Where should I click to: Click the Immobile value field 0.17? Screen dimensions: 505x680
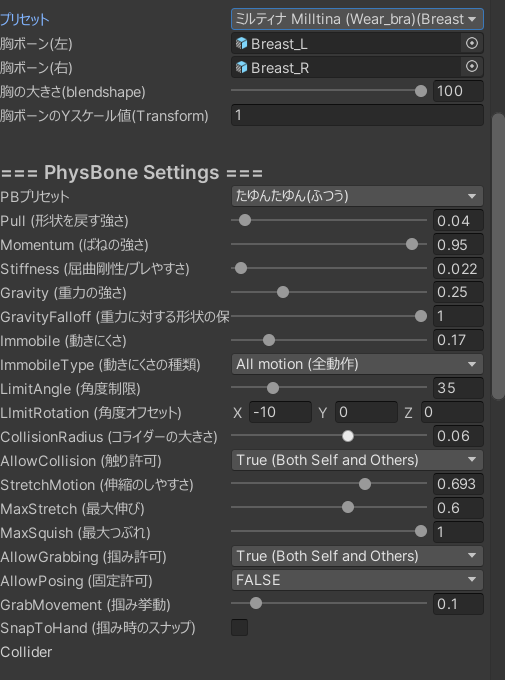[x=458, y=340]
